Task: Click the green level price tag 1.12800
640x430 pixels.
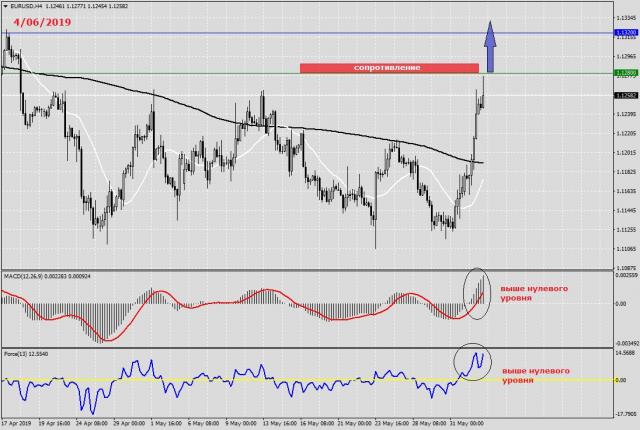Action: (x=625, y=73)
